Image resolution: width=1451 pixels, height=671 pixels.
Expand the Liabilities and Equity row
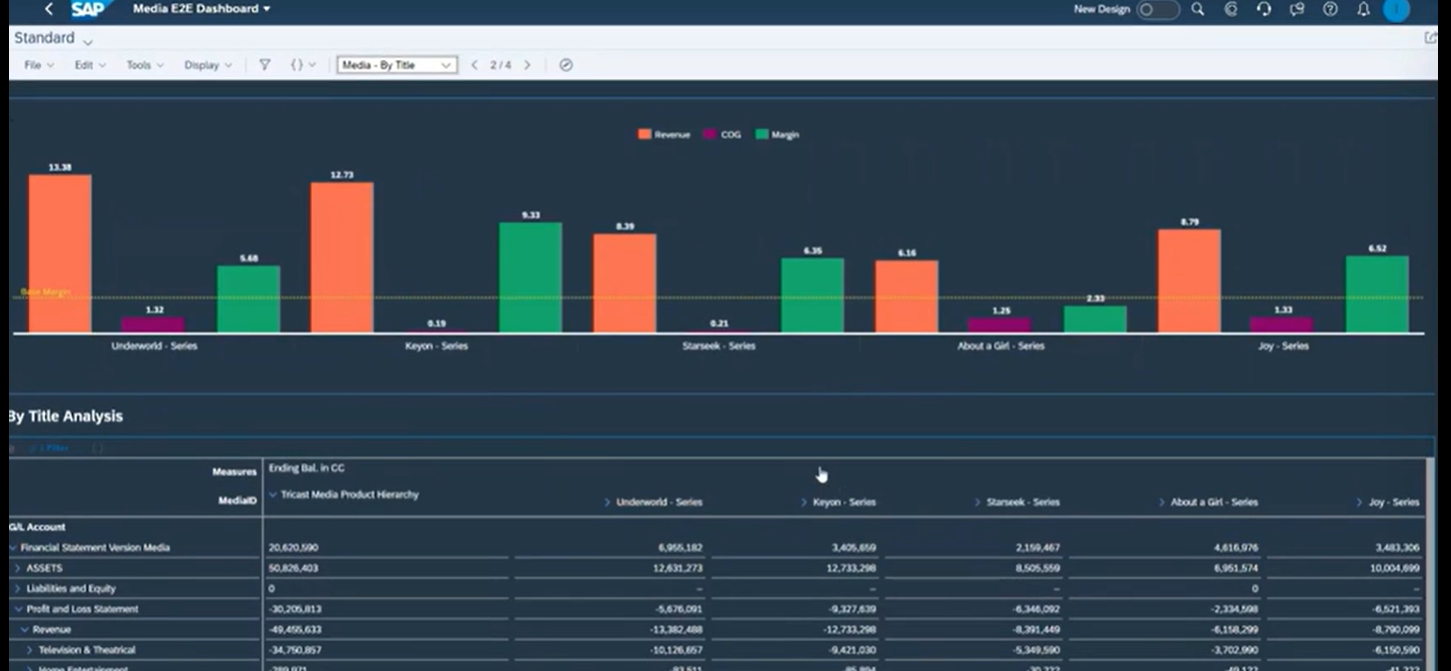pyautogui.click(x=17, y=589)
